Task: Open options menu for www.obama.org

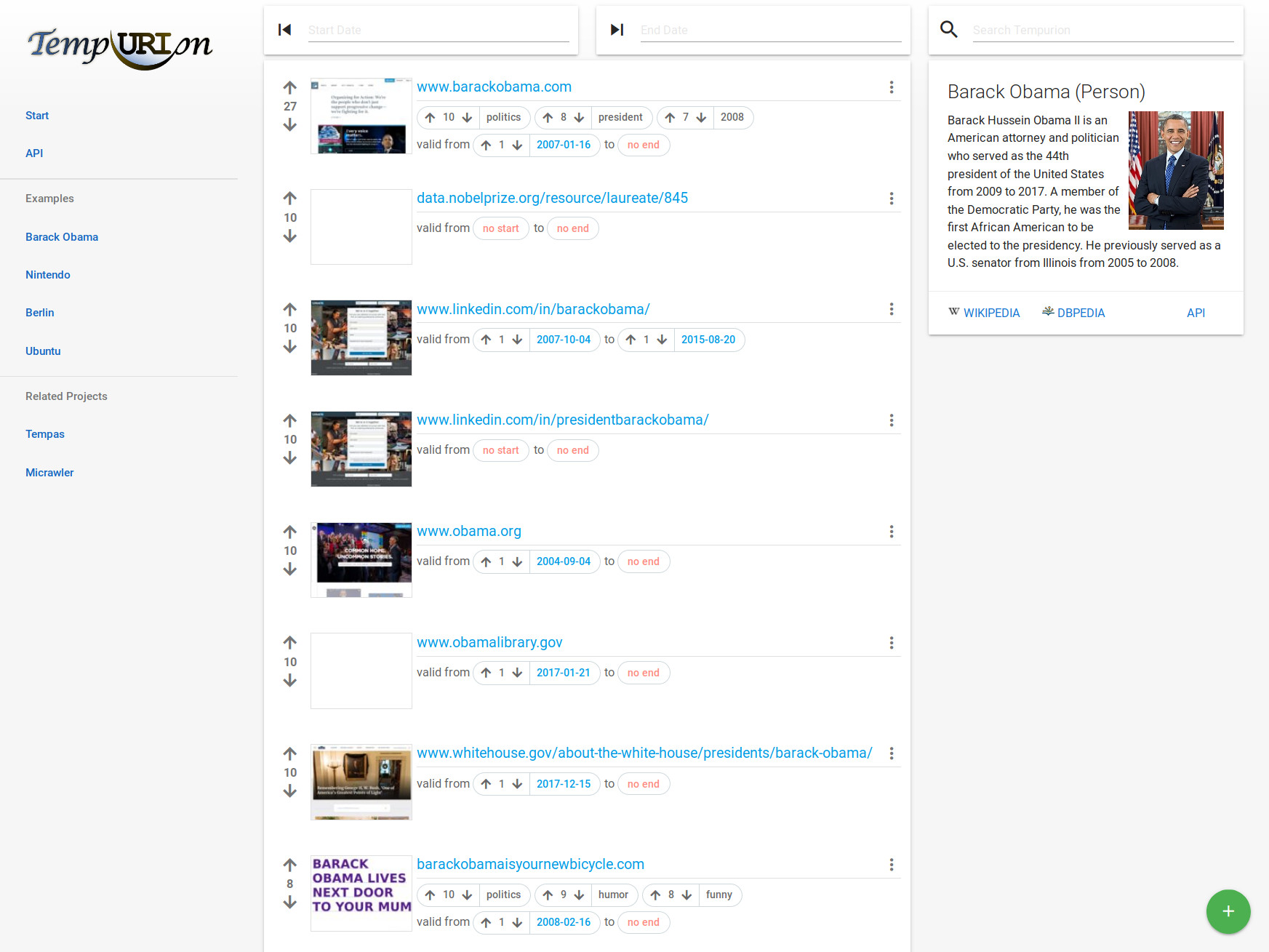Action: [x=892, y=532]
